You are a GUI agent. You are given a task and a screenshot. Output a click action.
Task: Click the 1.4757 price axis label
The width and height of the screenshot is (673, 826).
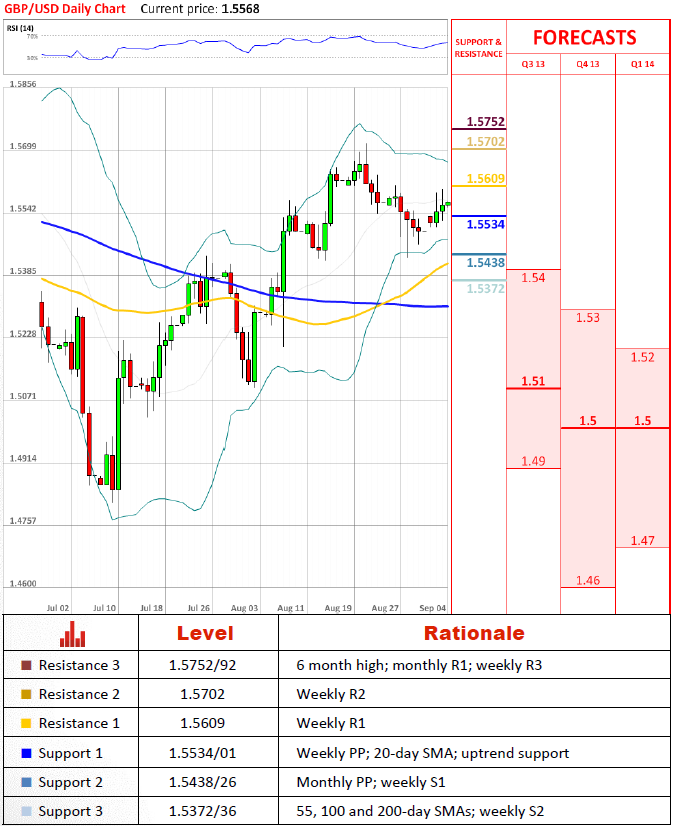pyautogui.click(x=23, y=521)
